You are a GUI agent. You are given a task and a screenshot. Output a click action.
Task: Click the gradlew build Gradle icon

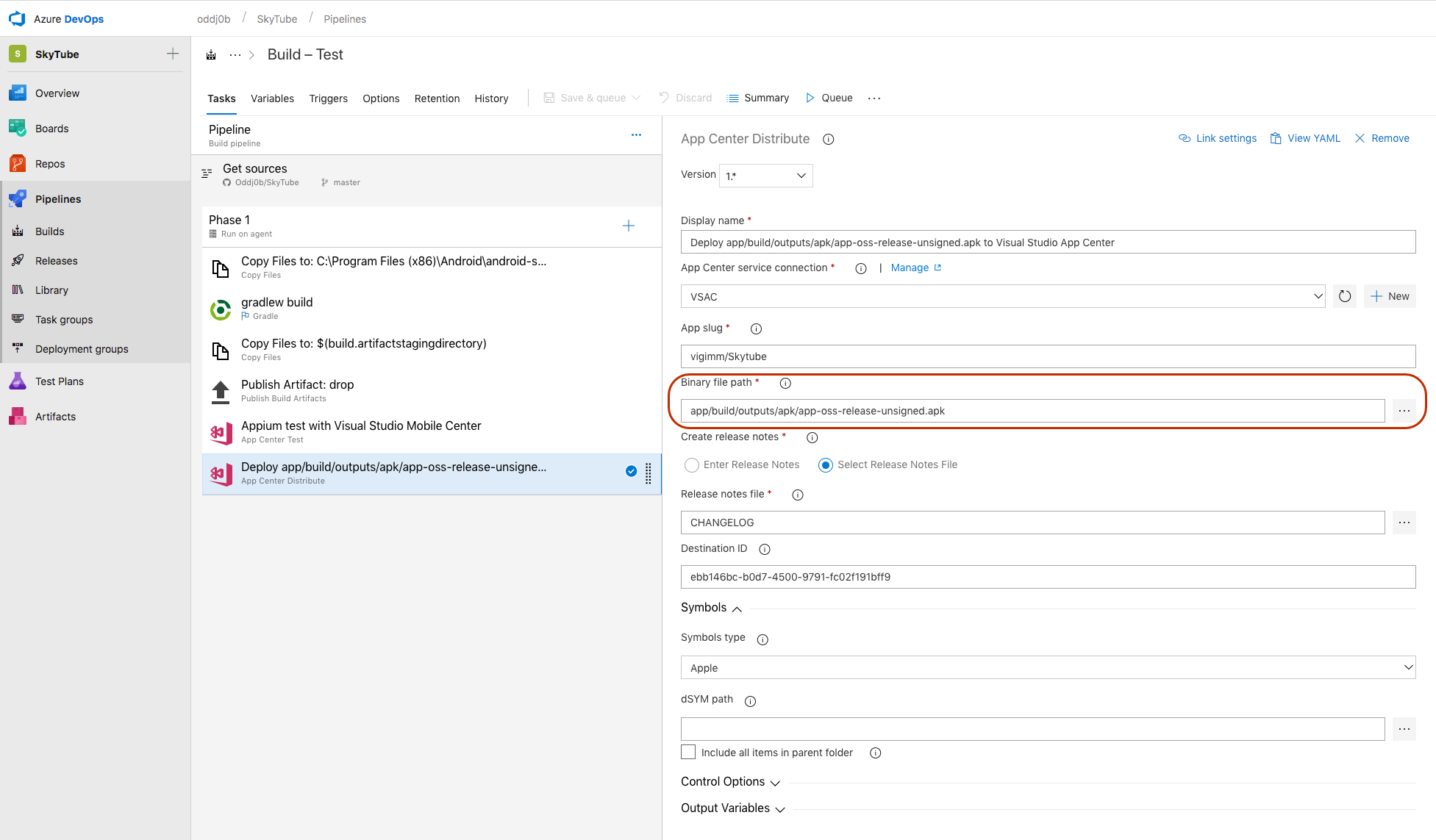[220, 308]
